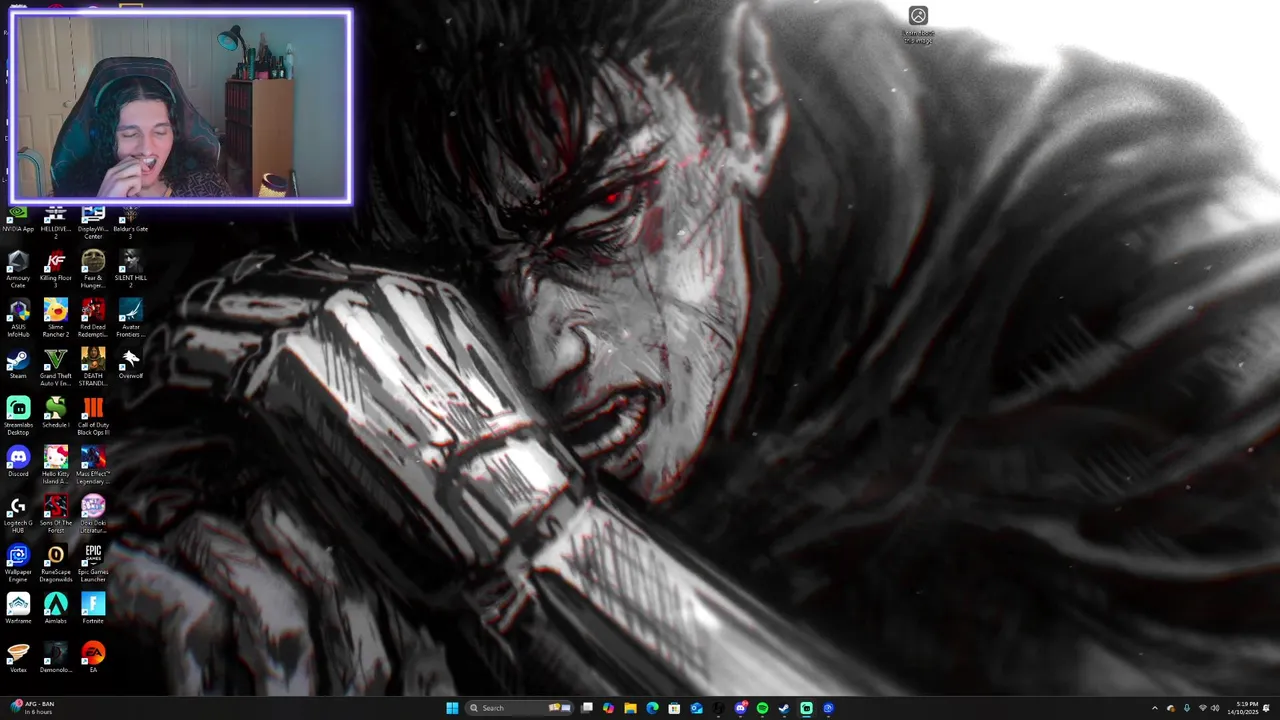Launch Call of Duty Black Ops III

pos(93,417)
